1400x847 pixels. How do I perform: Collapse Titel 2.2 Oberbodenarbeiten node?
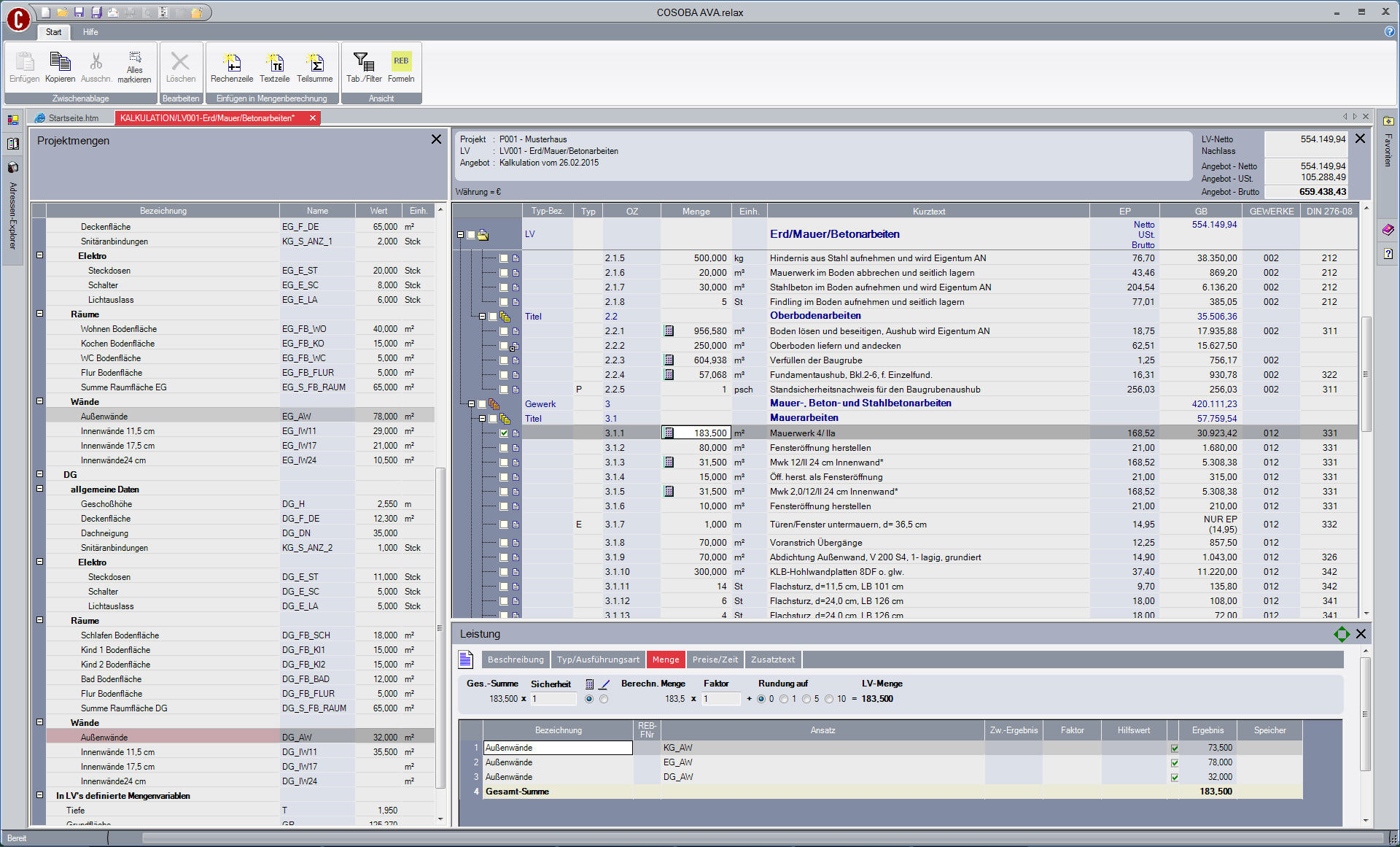click(482, 316)
